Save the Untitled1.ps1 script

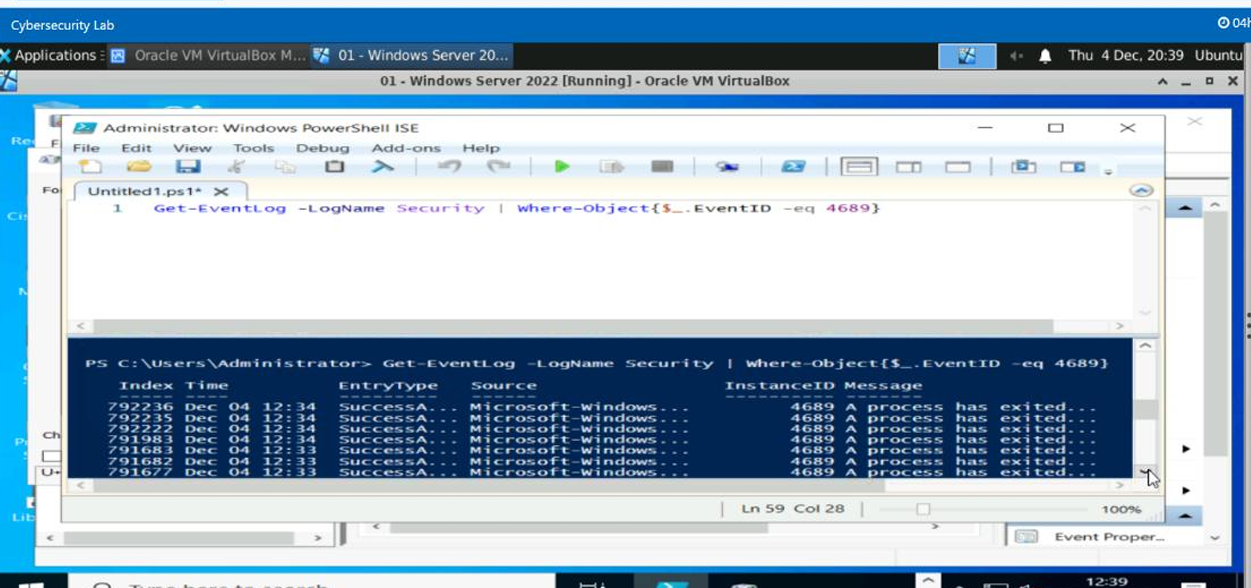click(190, 166)
